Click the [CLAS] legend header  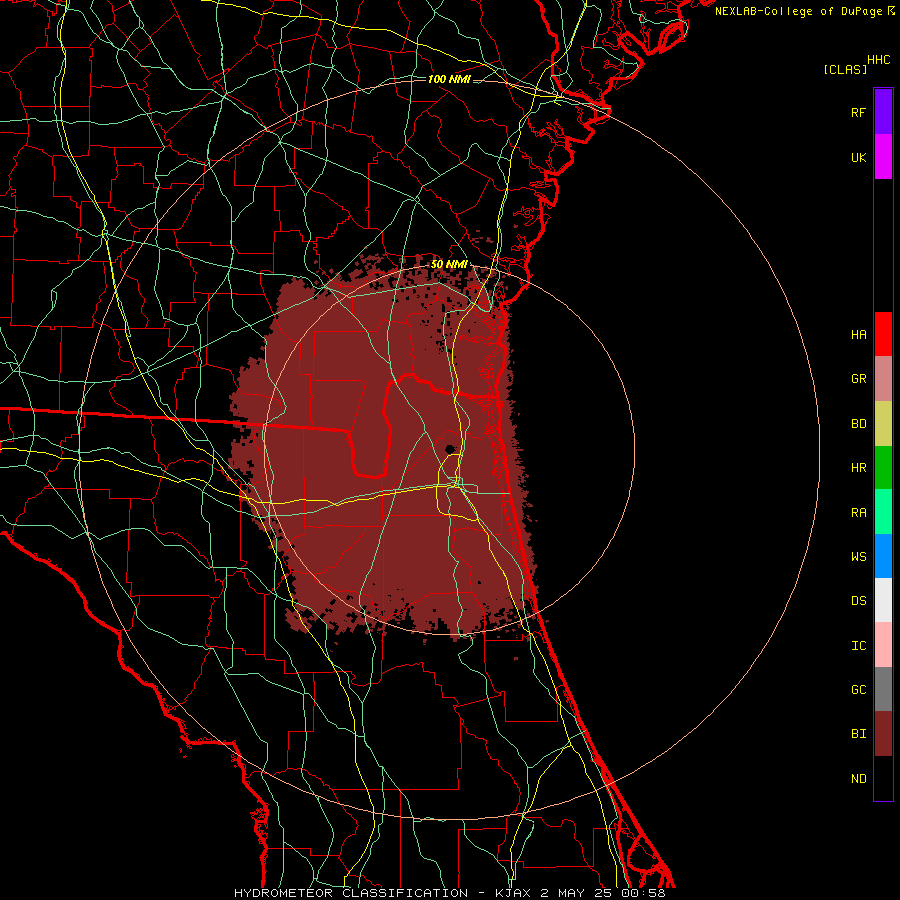pos(845,69)
